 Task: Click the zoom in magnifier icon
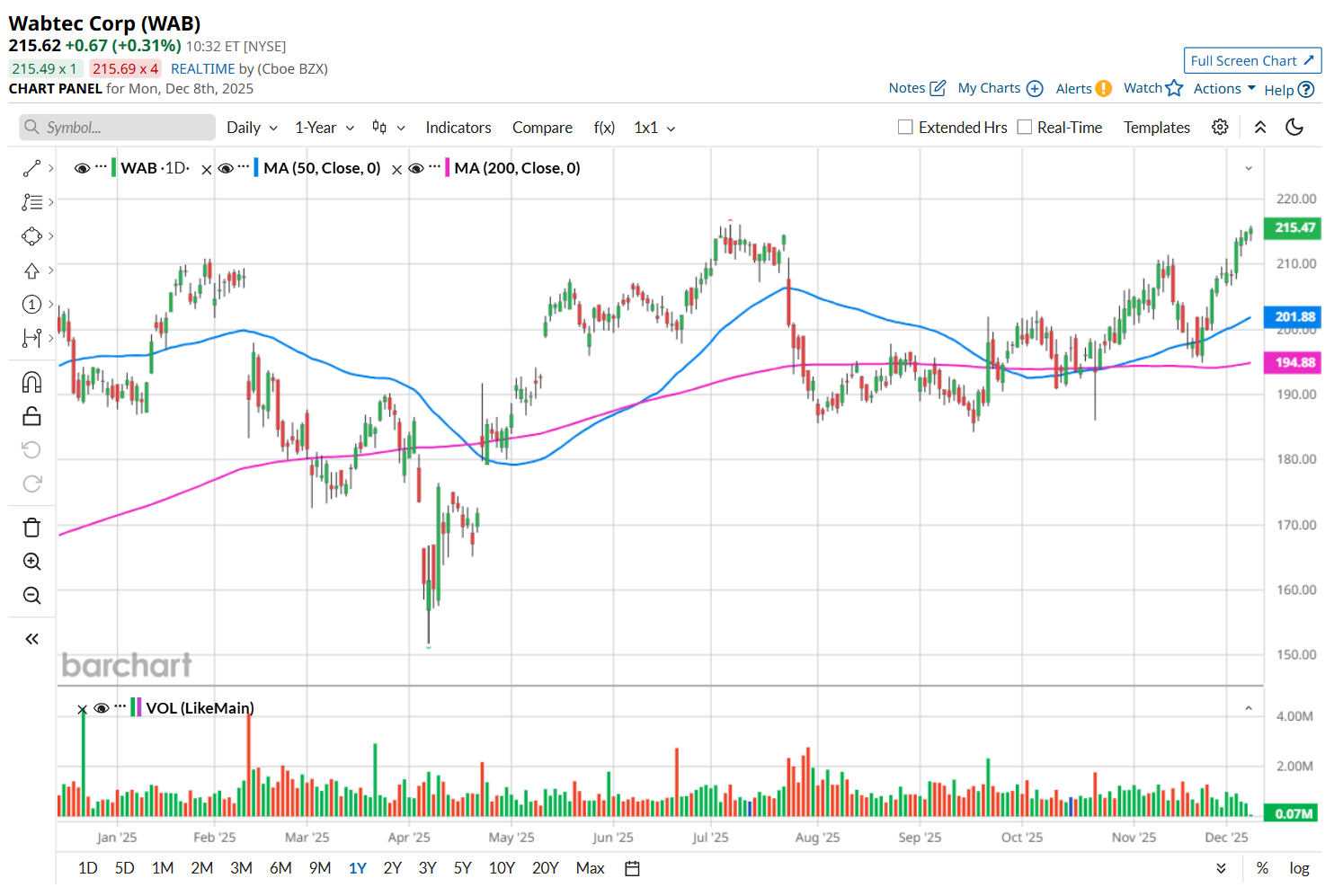tap(31, 562)
